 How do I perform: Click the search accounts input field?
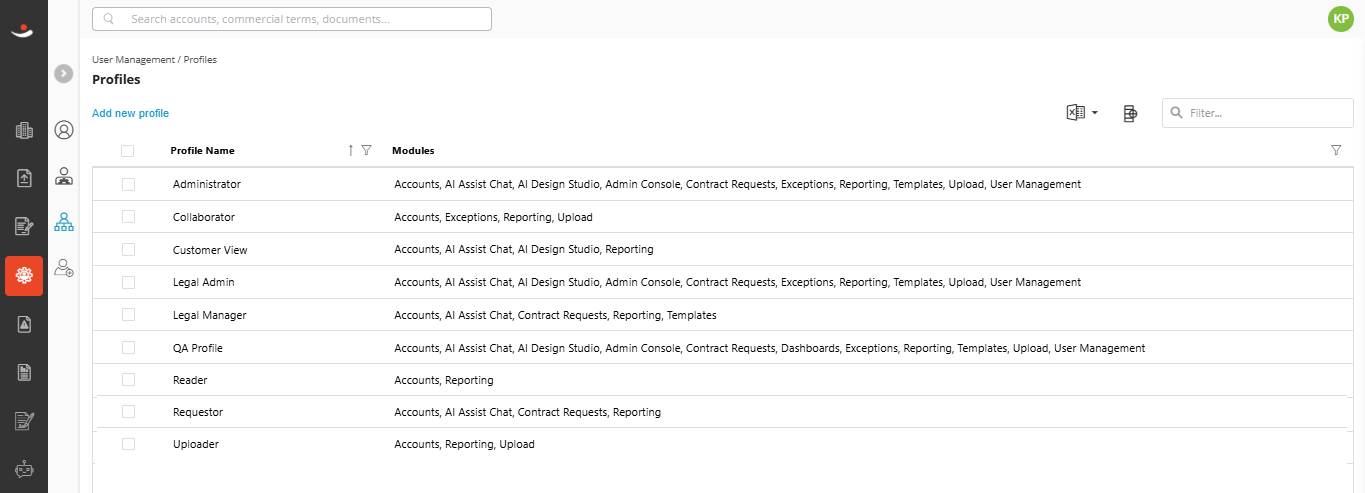(x=292, y=19)
